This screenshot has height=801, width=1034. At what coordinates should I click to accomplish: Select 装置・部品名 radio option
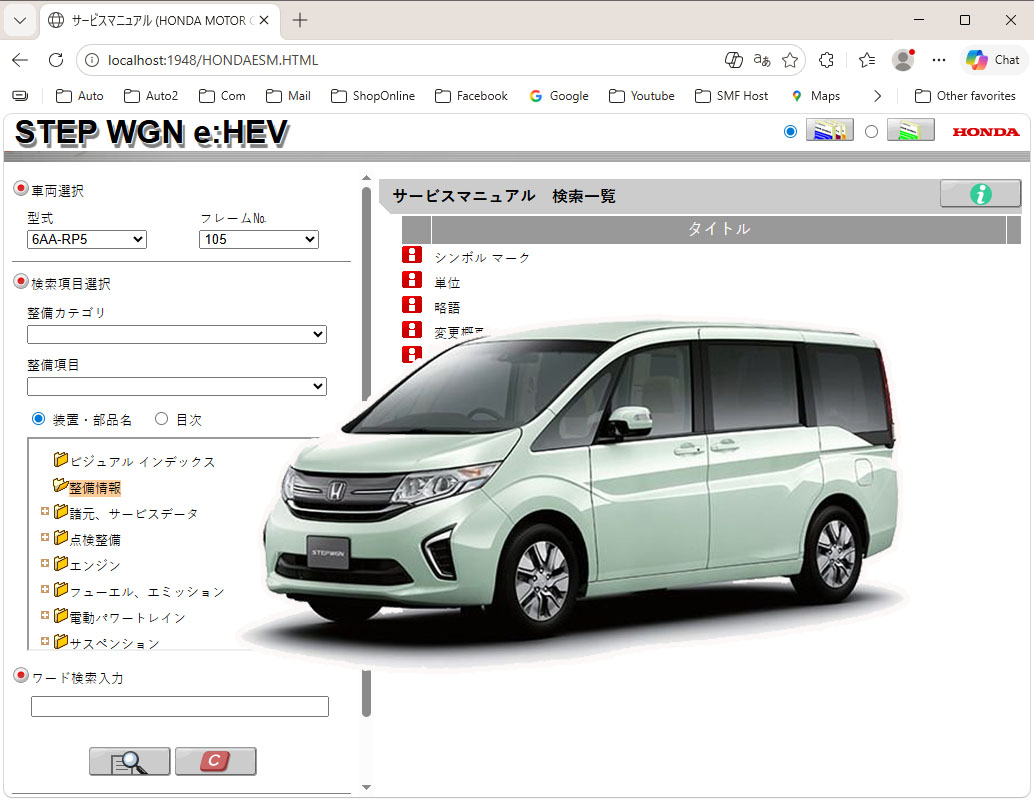(38, 419)
